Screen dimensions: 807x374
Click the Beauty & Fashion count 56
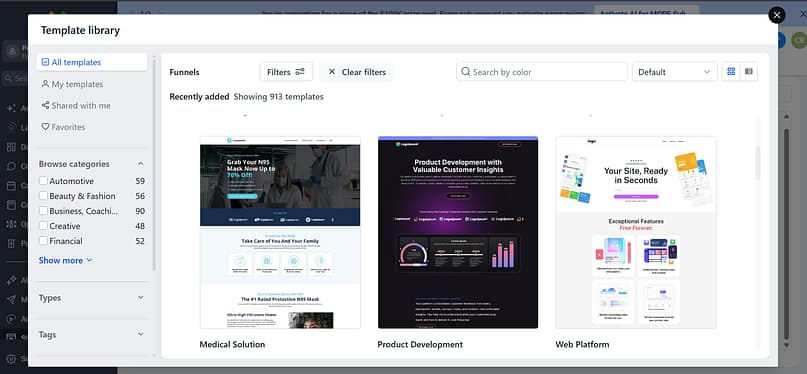click(x=140, y=196)
